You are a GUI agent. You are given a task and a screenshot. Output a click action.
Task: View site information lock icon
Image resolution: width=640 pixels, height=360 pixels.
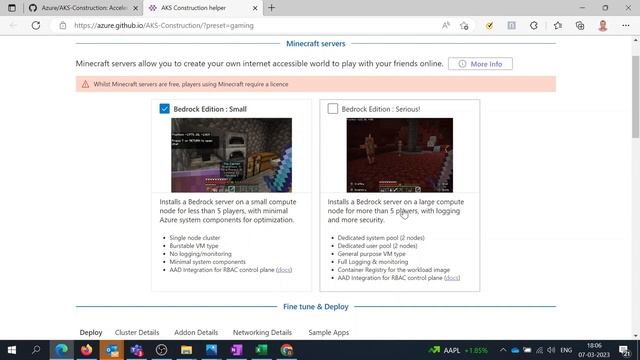tap(62, 25)
